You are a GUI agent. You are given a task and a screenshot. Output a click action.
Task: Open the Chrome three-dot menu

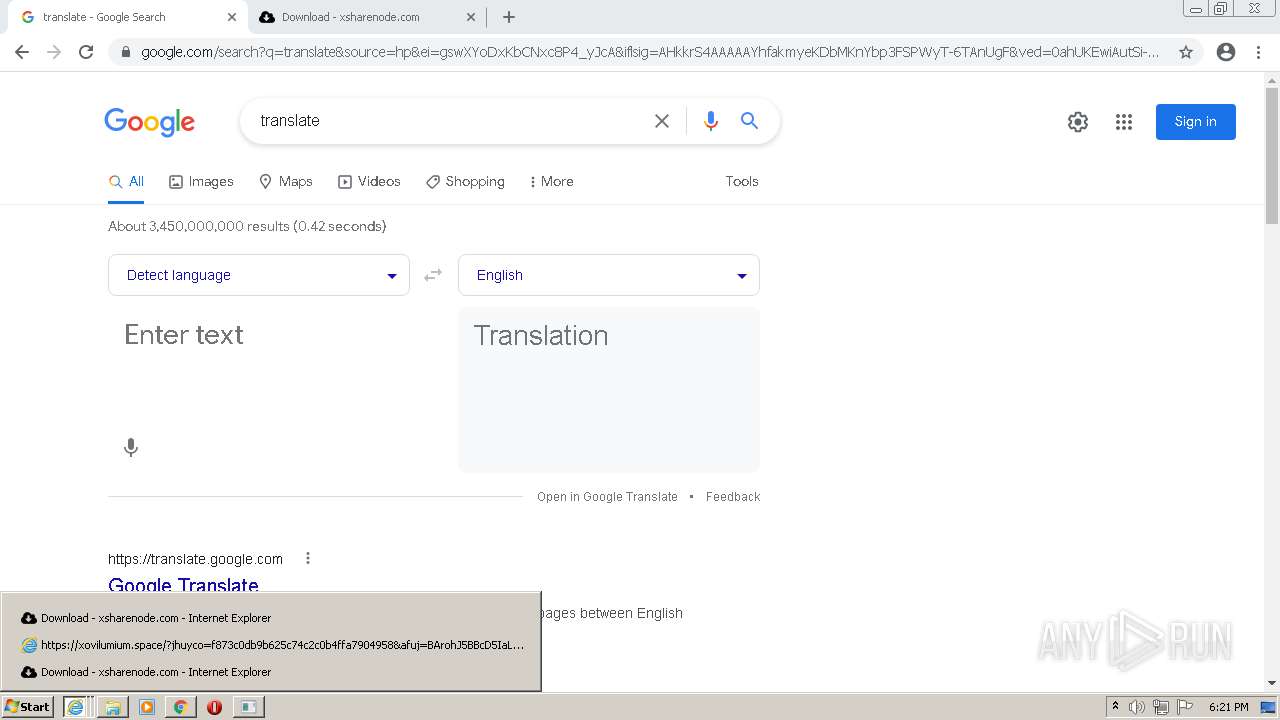(x=1259, y=52)
